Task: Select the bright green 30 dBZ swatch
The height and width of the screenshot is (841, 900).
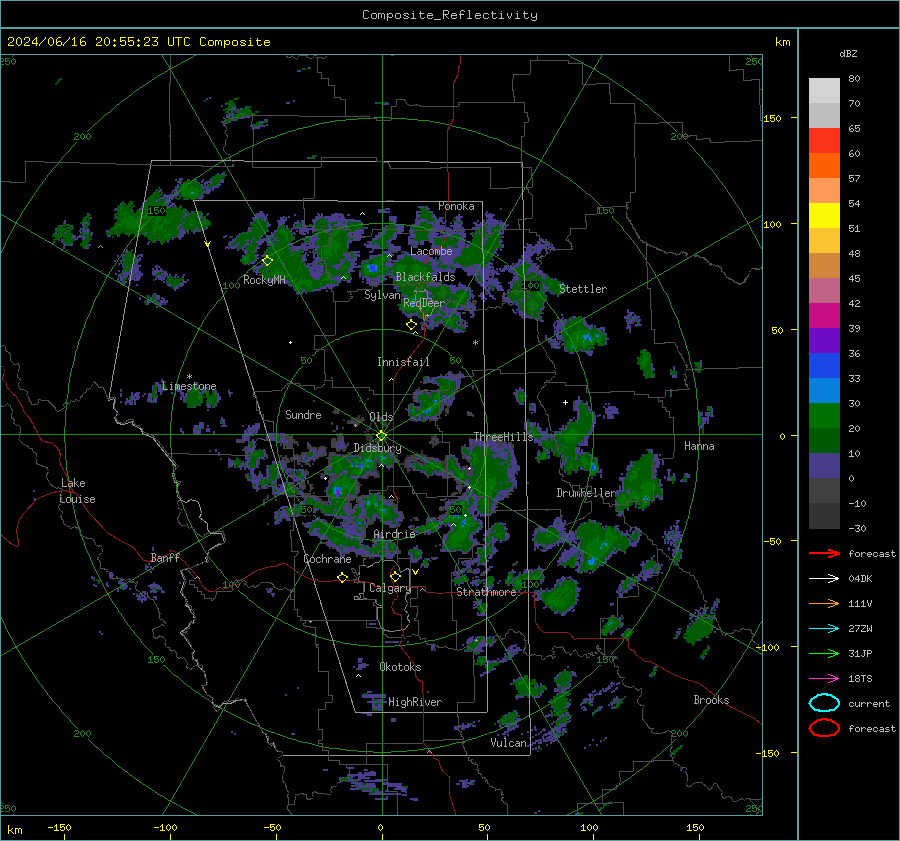Action: (x=824, y=416)
